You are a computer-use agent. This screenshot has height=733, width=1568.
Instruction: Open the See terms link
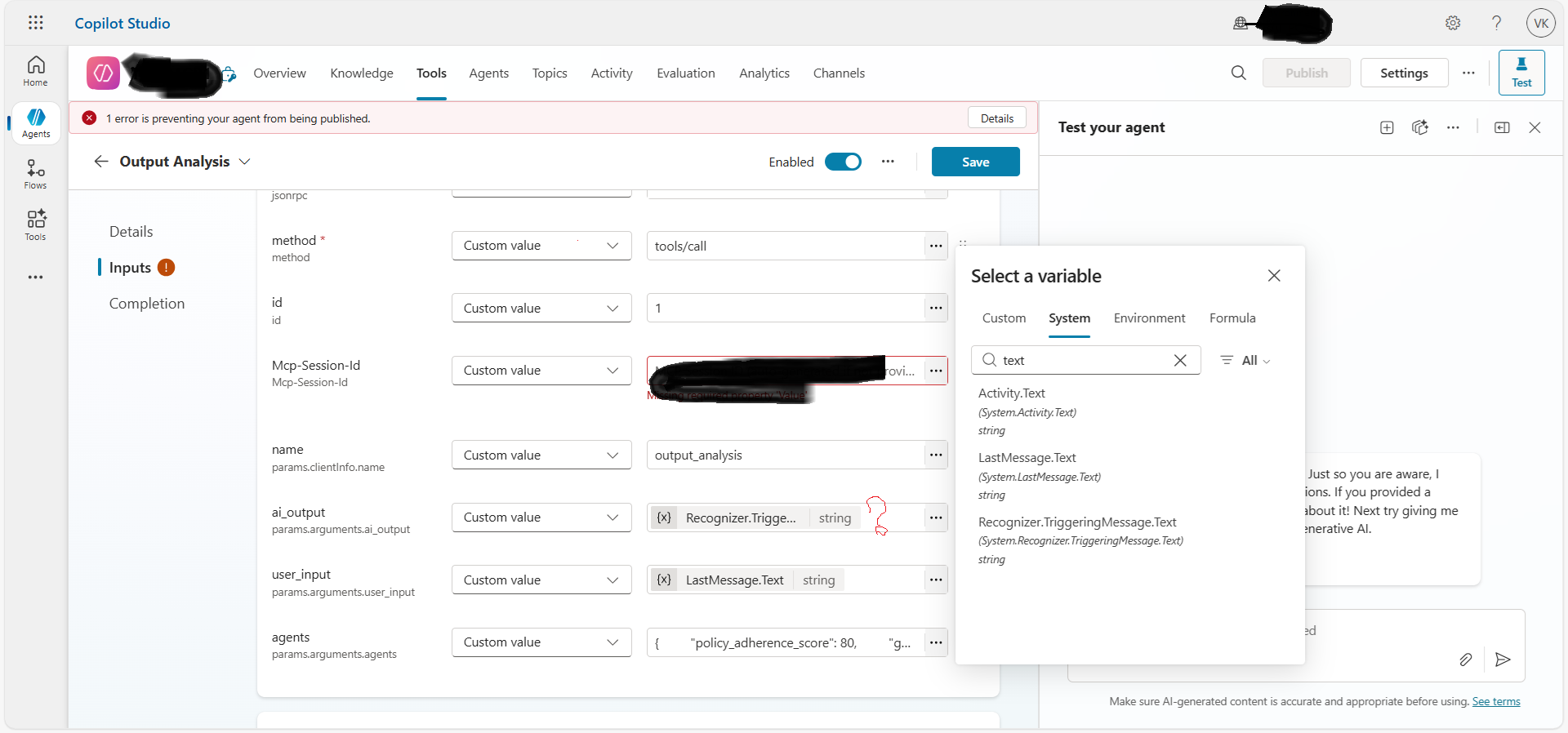(x=1496, y=701)
